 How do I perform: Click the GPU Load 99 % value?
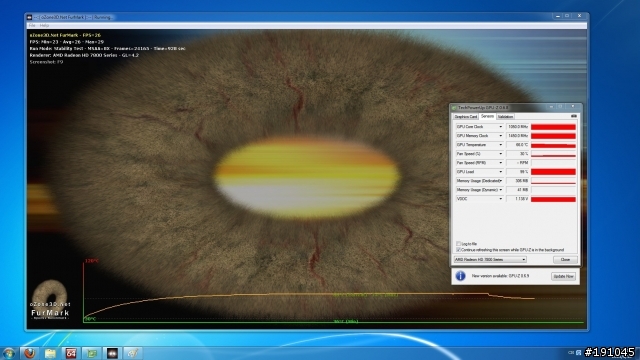(x=518, y=172)
